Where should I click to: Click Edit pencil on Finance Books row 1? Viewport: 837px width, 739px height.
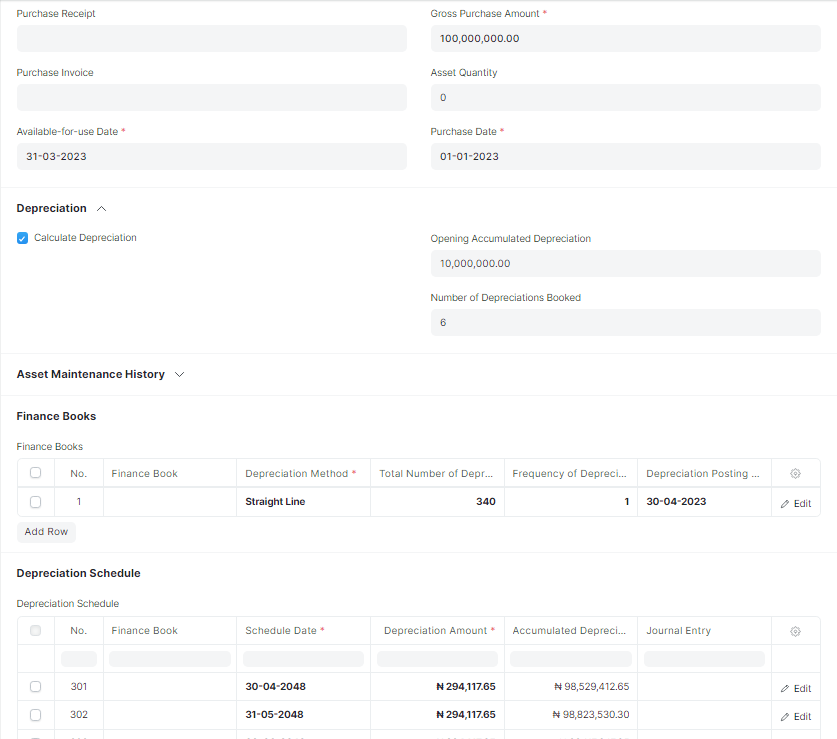point(795,502)
